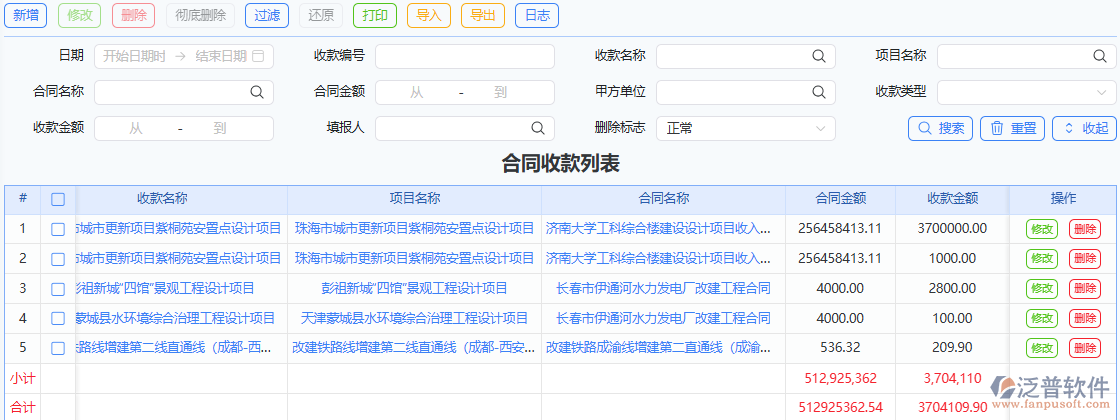Collapse the filter panel with 收起
This screenshot has height=420, width=1120.
tap(1085, 129)
